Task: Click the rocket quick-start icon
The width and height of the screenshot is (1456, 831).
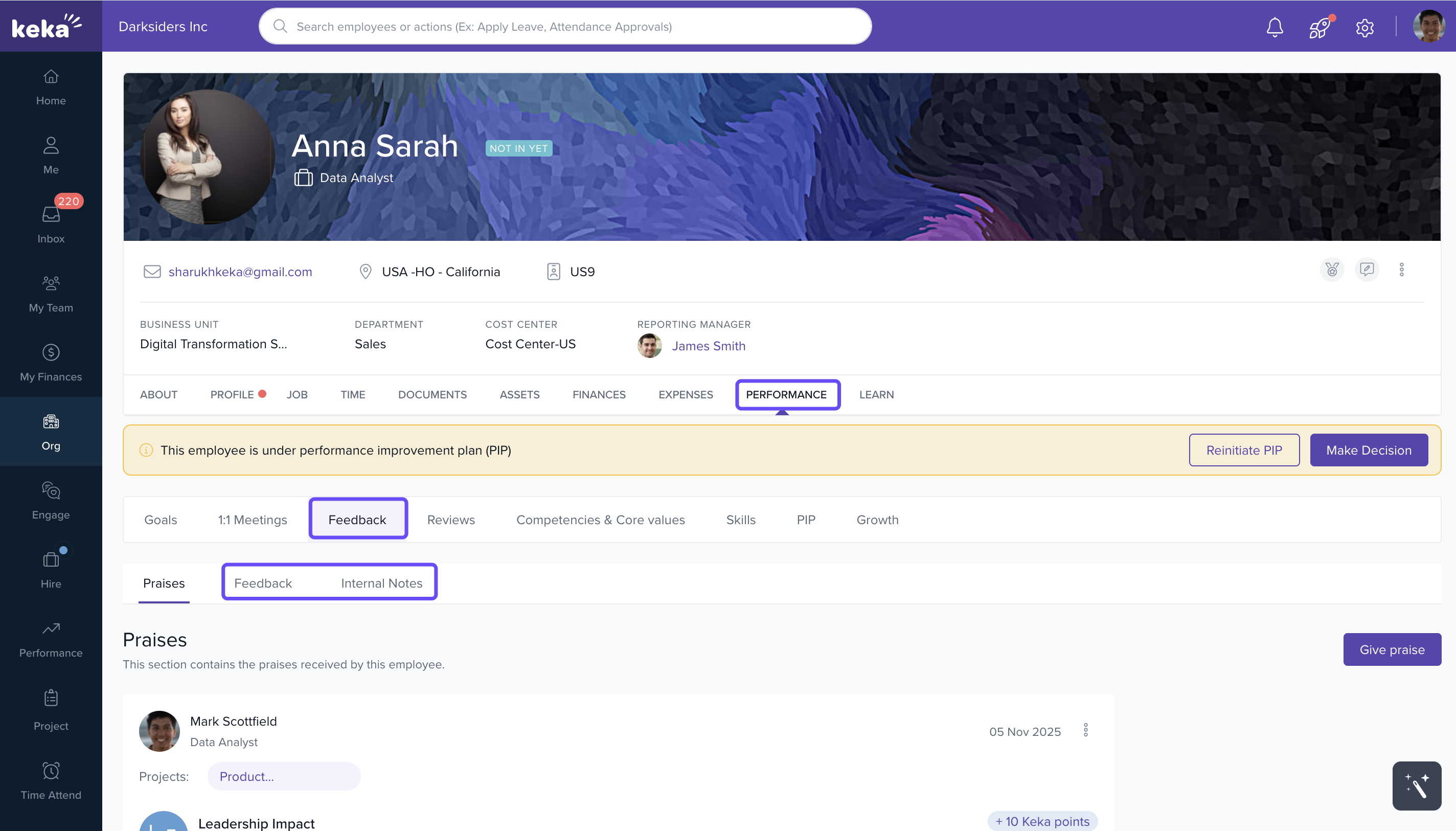Action: click(1319, 27)
